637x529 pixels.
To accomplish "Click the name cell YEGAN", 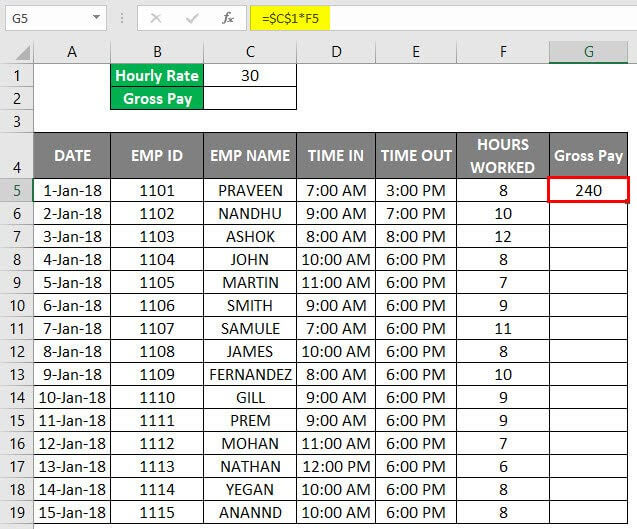I will (250, 490).
